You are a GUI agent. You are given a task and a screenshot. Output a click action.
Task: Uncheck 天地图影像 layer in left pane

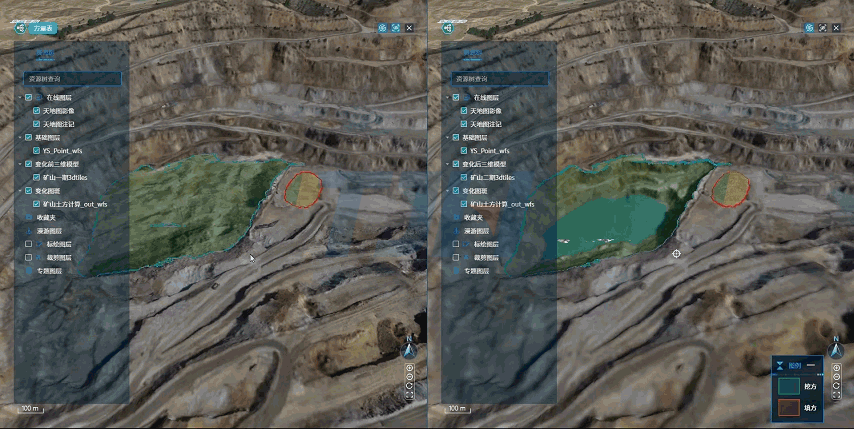(x=35, y=110)
